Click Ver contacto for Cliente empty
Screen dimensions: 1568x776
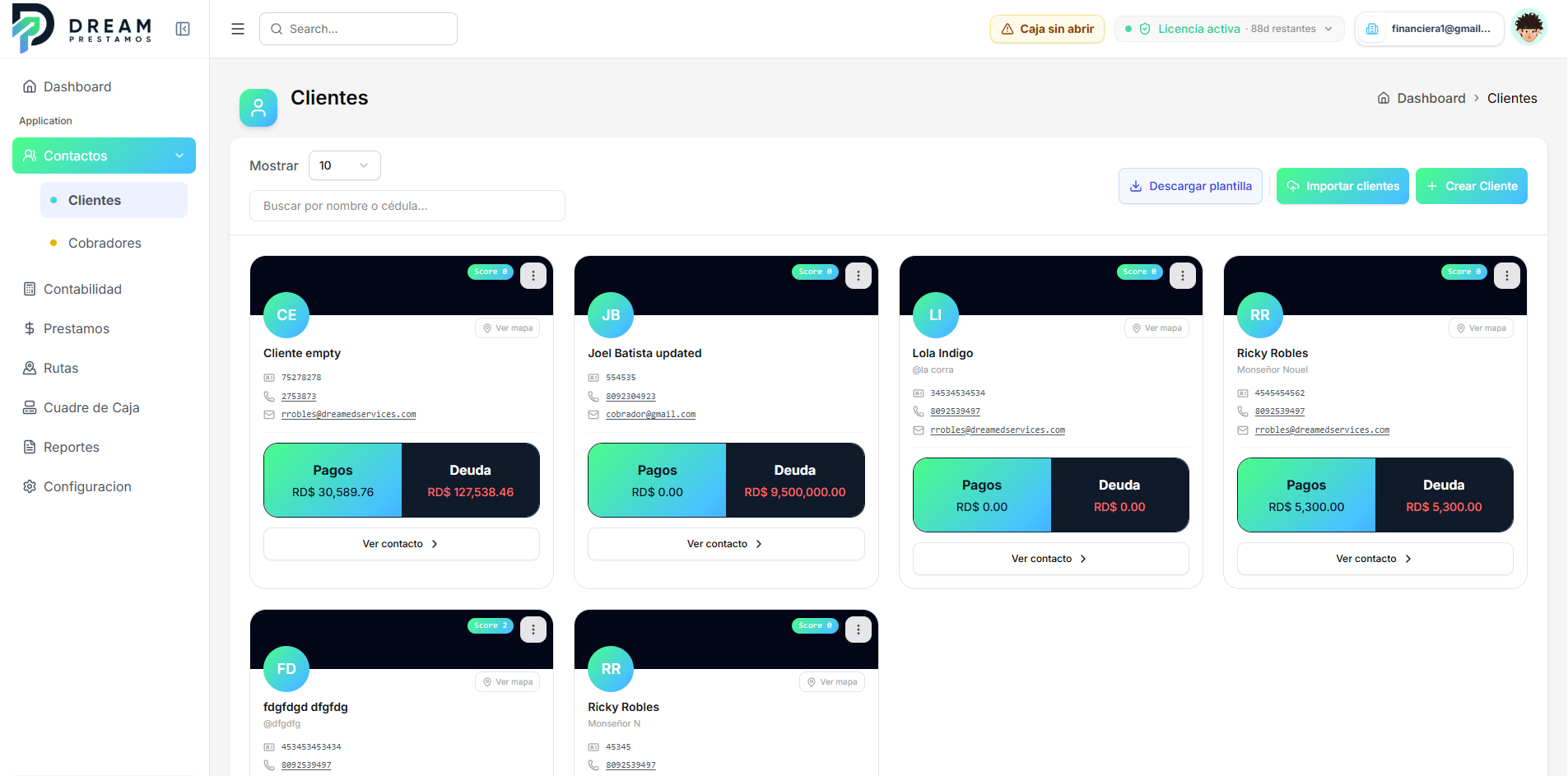pos(402,544)
